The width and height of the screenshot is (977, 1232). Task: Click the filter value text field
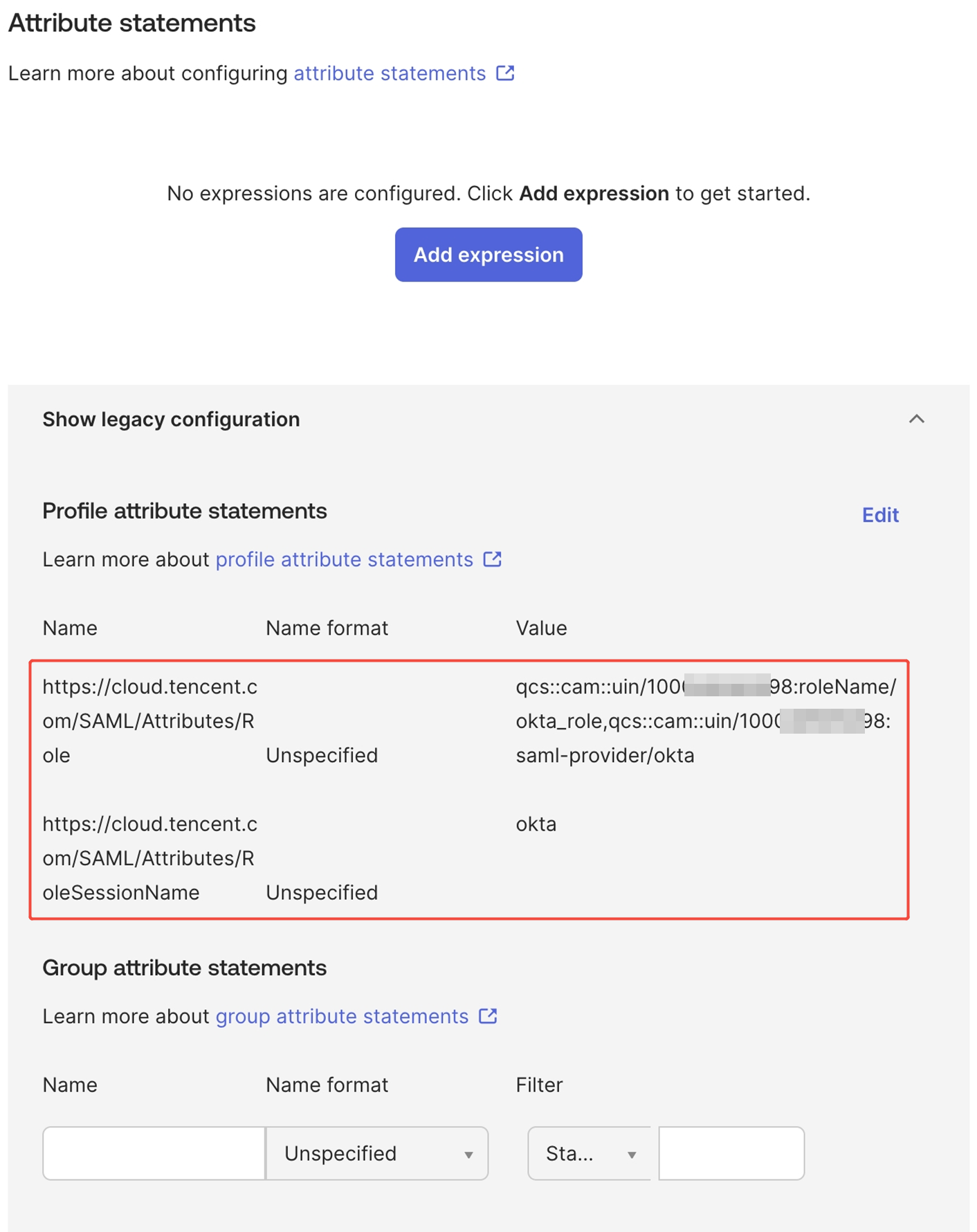[731, 1153]
